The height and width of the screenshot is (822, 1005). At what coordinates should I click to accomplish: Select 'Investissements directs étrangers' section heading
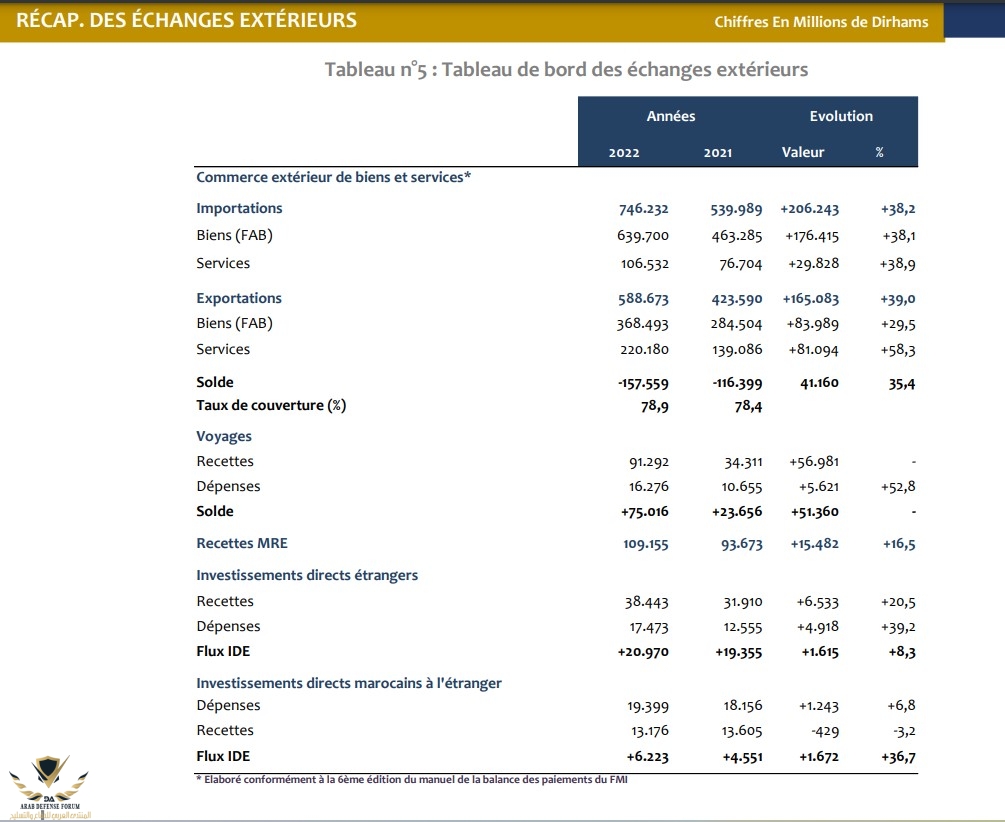[307, 575]
